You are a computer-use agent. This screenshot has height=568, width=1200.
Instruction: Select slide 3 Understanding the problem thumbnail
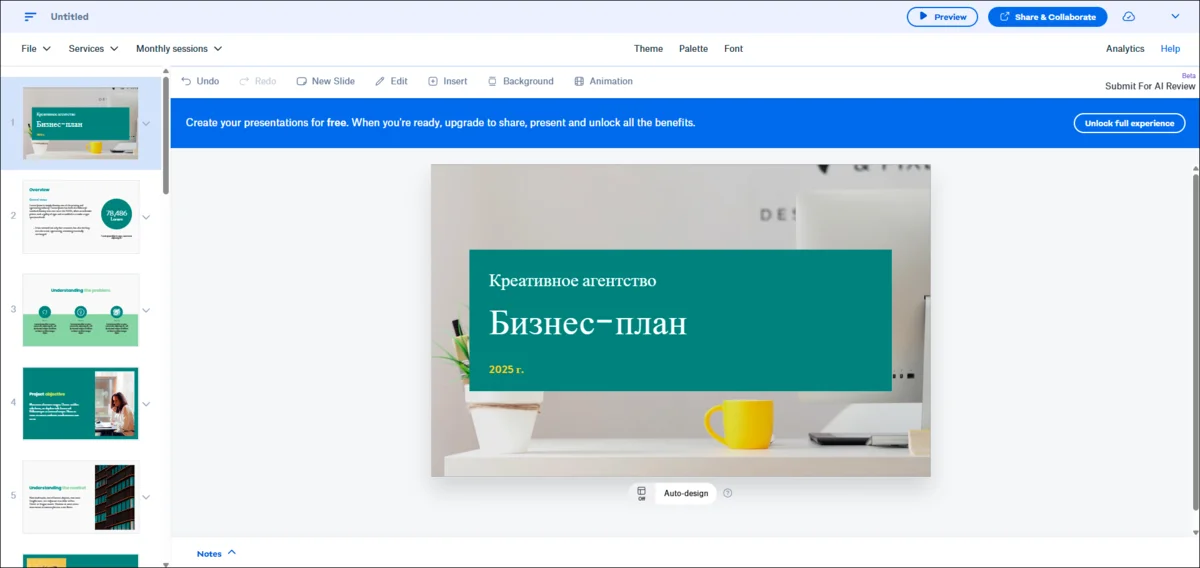81,310
